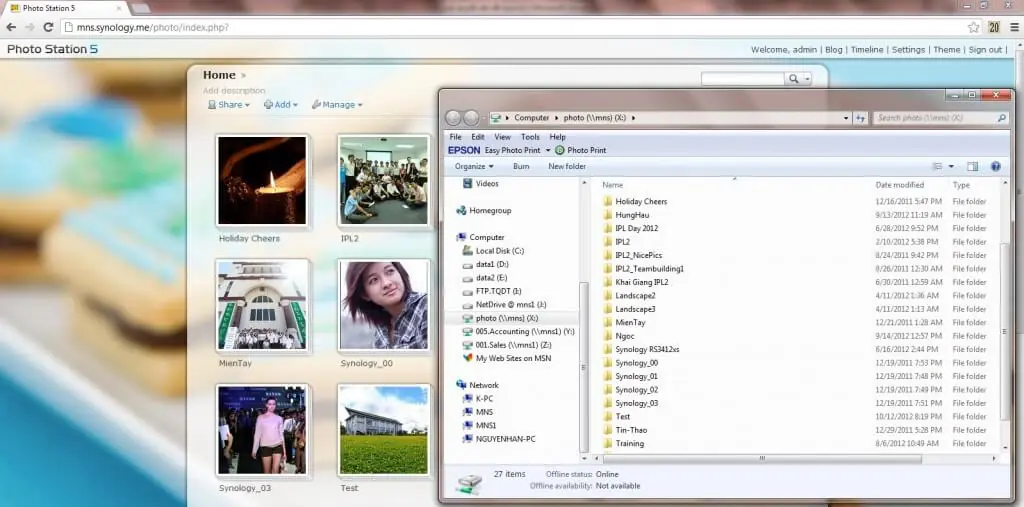1024x507 pixels.
Task: Open the Chrome menu icon
Action: pyautogui.click(x=1013, y=27)
